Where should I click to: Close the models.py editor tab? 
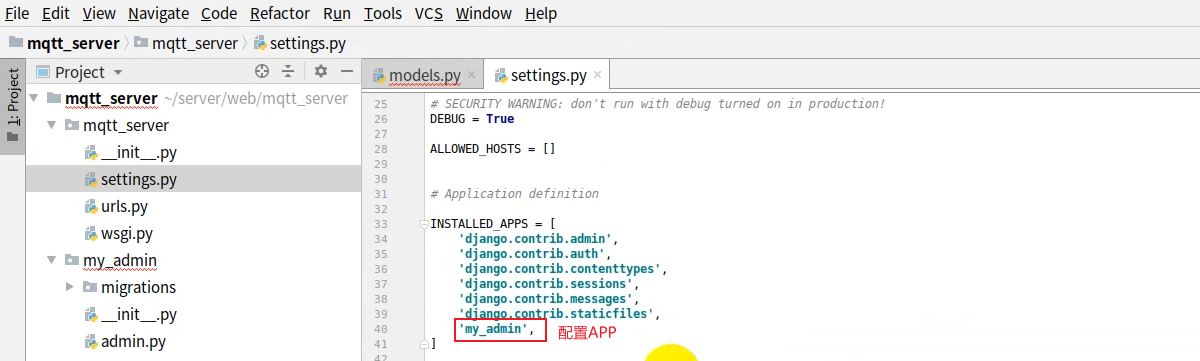(x=472, y=75)
